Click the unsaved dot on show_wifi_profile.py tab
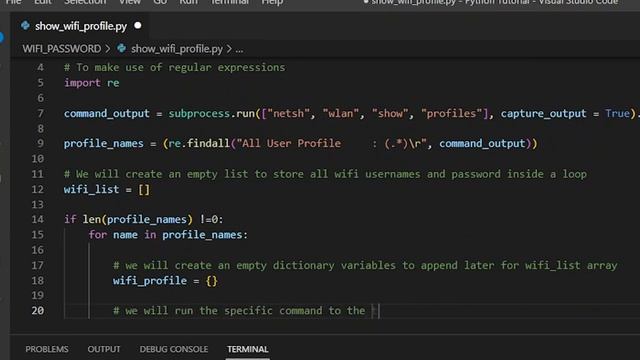 (x=138, y=26)
